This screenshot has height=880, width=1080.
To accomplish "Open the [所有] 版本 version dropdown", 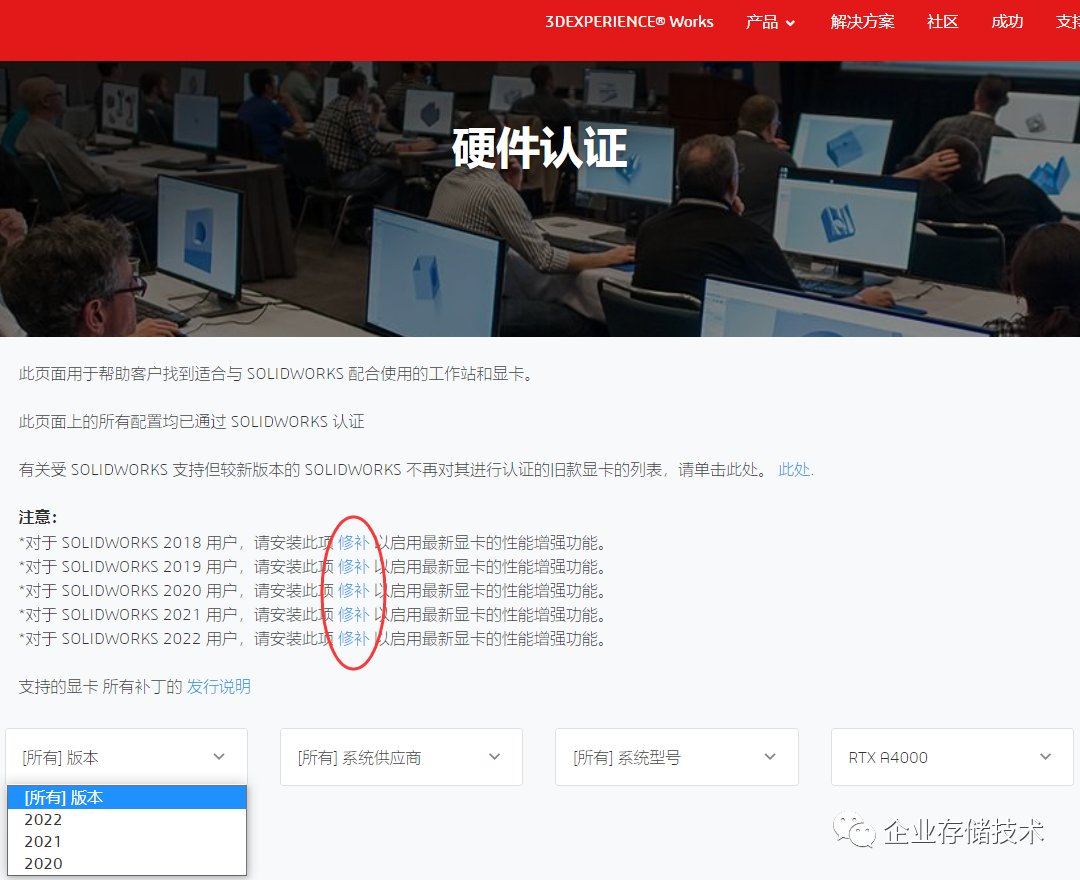I will pos(126,757).
